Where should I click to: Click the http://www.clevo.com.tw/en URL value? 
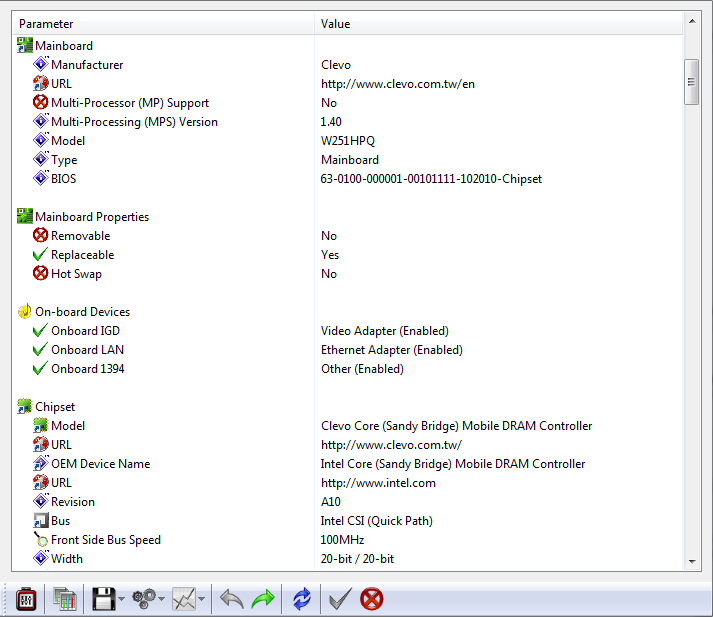pyautogui.click(x=398, y=84)
